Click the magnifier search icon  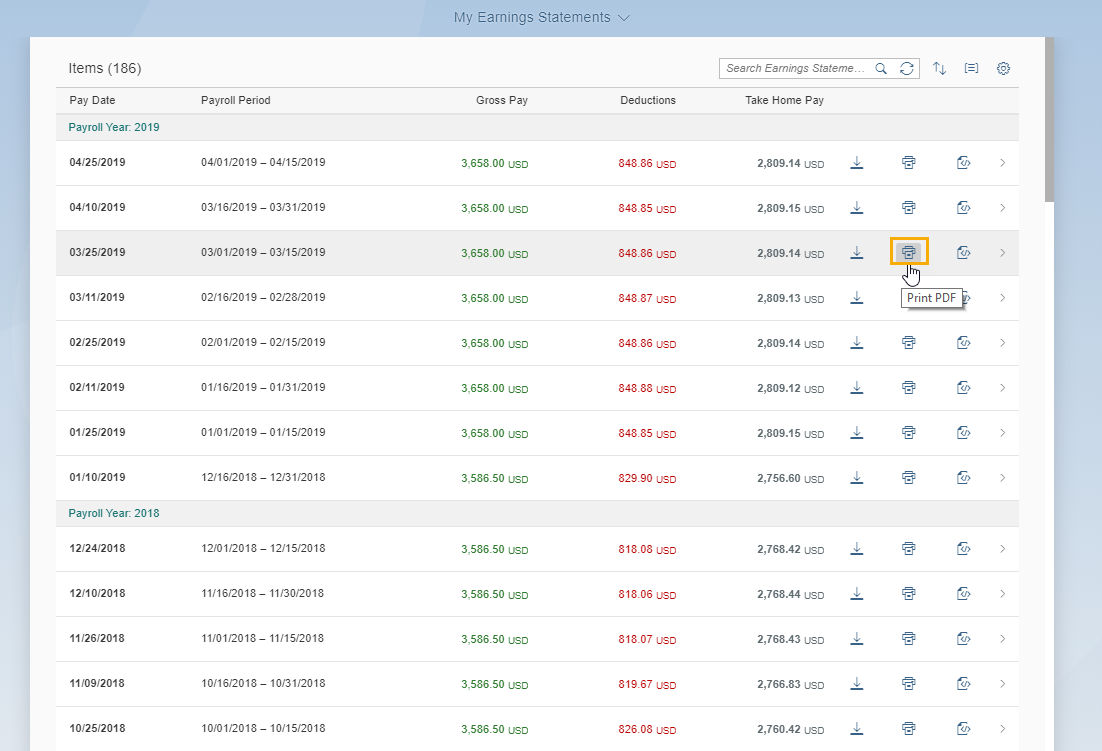[x=881, y=69]
